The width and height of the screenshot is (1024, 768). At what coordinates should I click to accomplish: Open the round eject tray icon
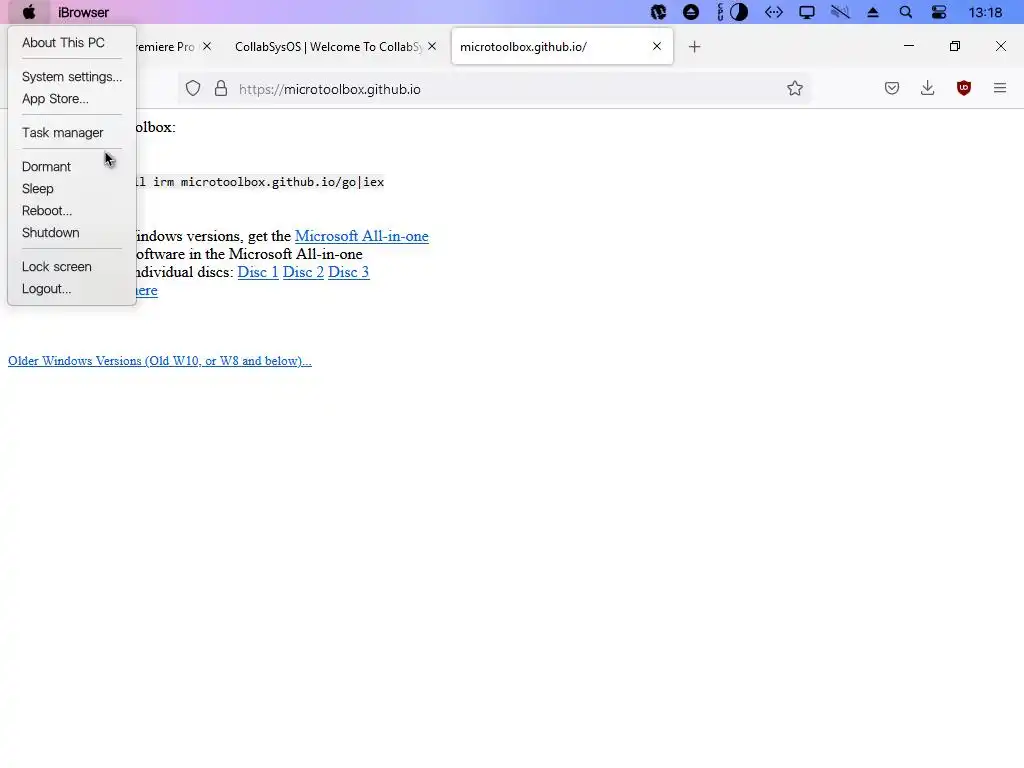691,12
